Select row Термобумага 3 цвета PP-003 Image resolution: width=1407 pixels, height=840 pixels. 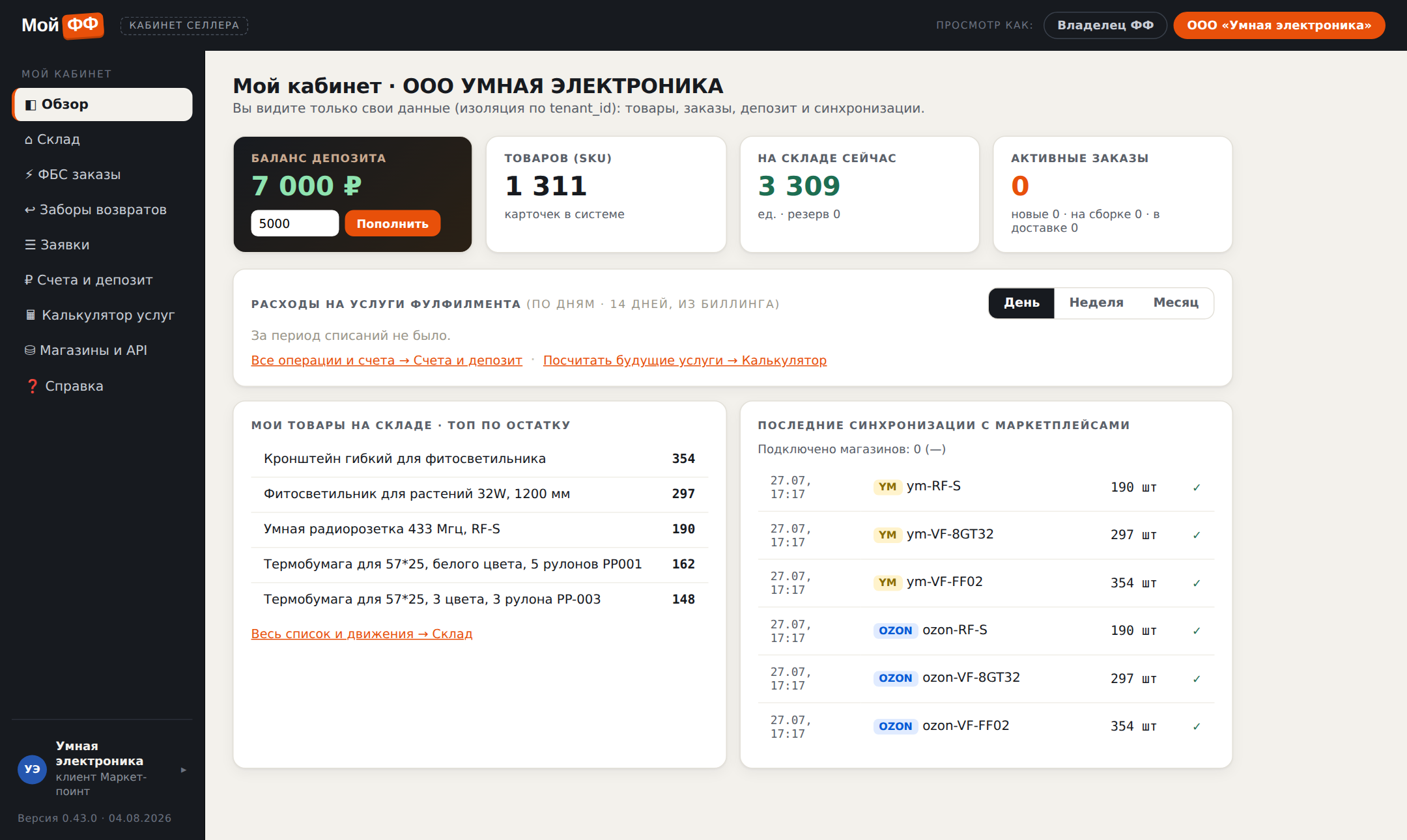[479, 600]
